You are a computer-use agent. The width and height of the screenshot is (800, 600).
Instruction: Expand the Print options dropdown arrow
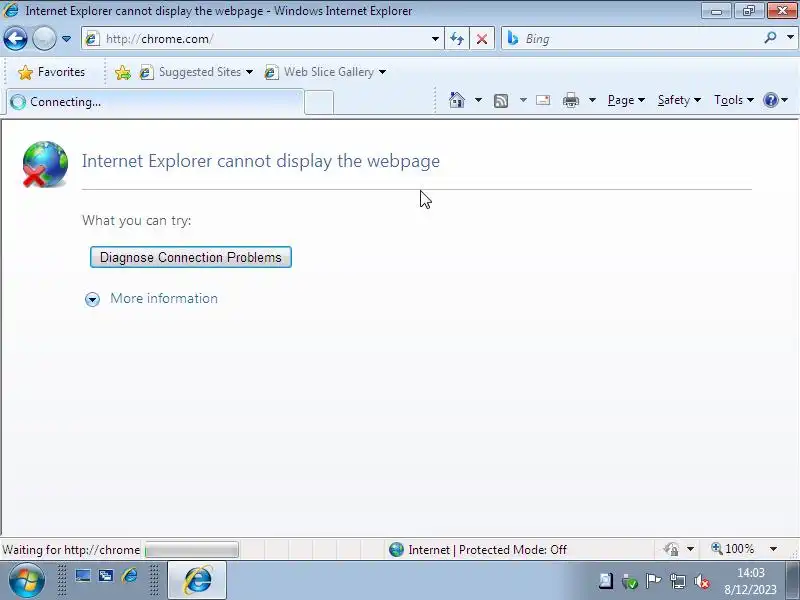click(592, 100)
